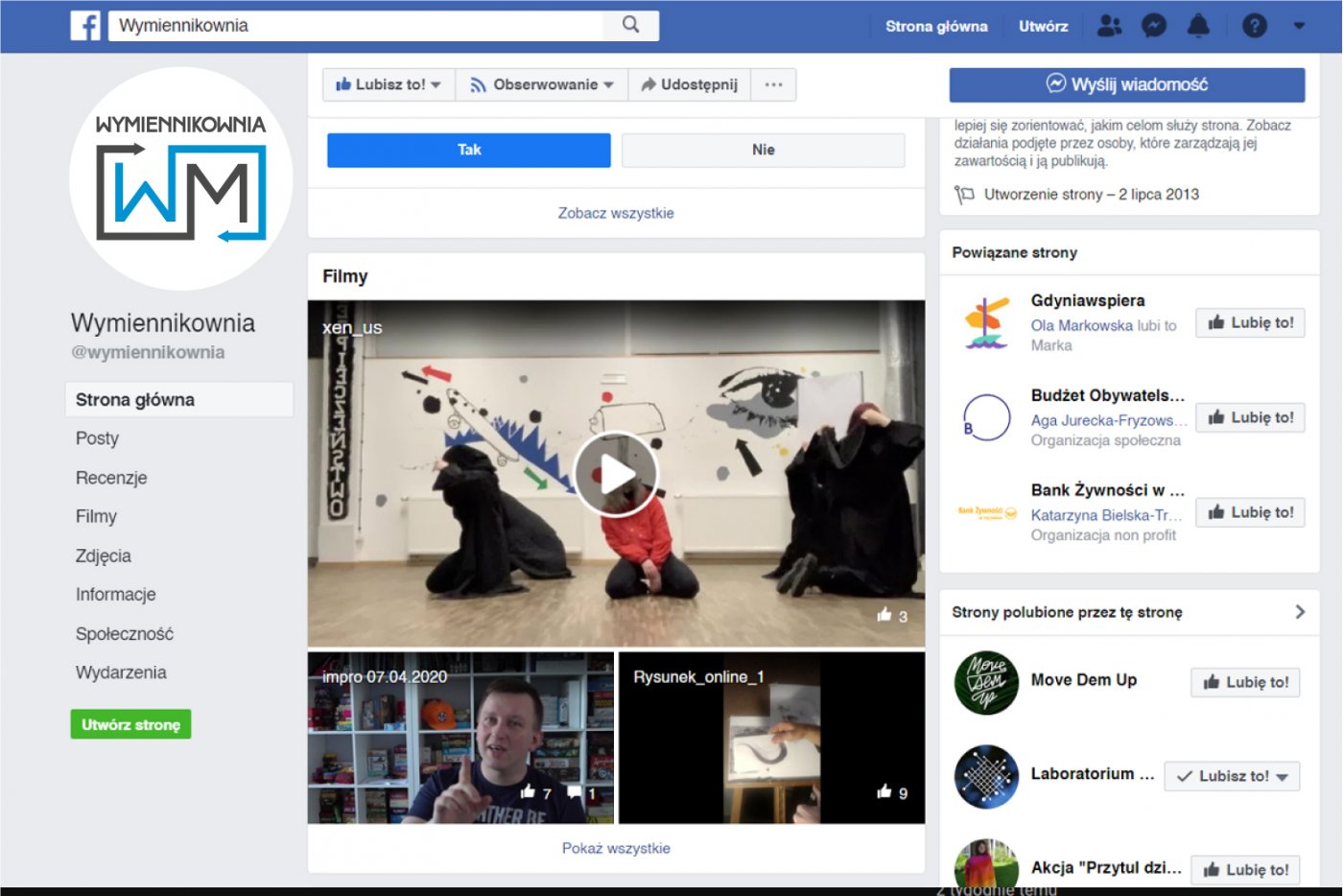Open Społeczność in the sidebar

(x=125, y=634)
